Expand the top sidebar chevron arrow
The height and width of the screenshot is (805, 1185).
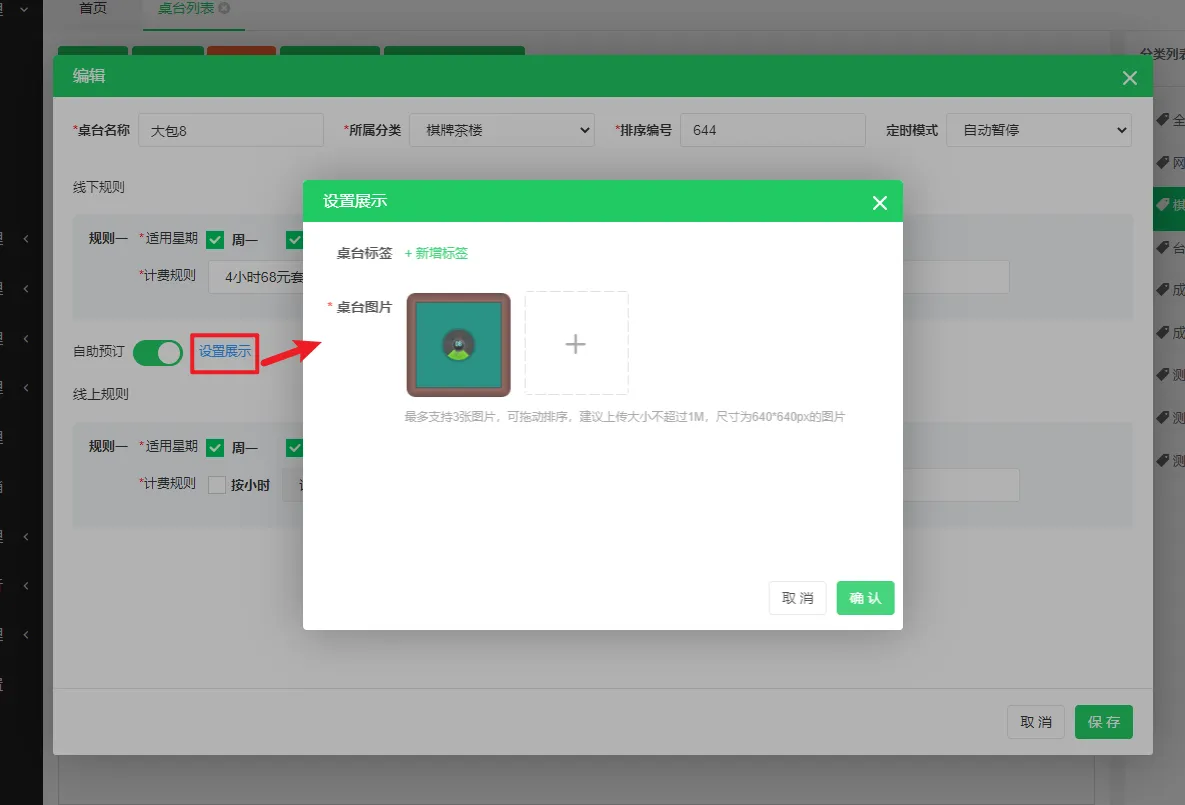point(24,9)
